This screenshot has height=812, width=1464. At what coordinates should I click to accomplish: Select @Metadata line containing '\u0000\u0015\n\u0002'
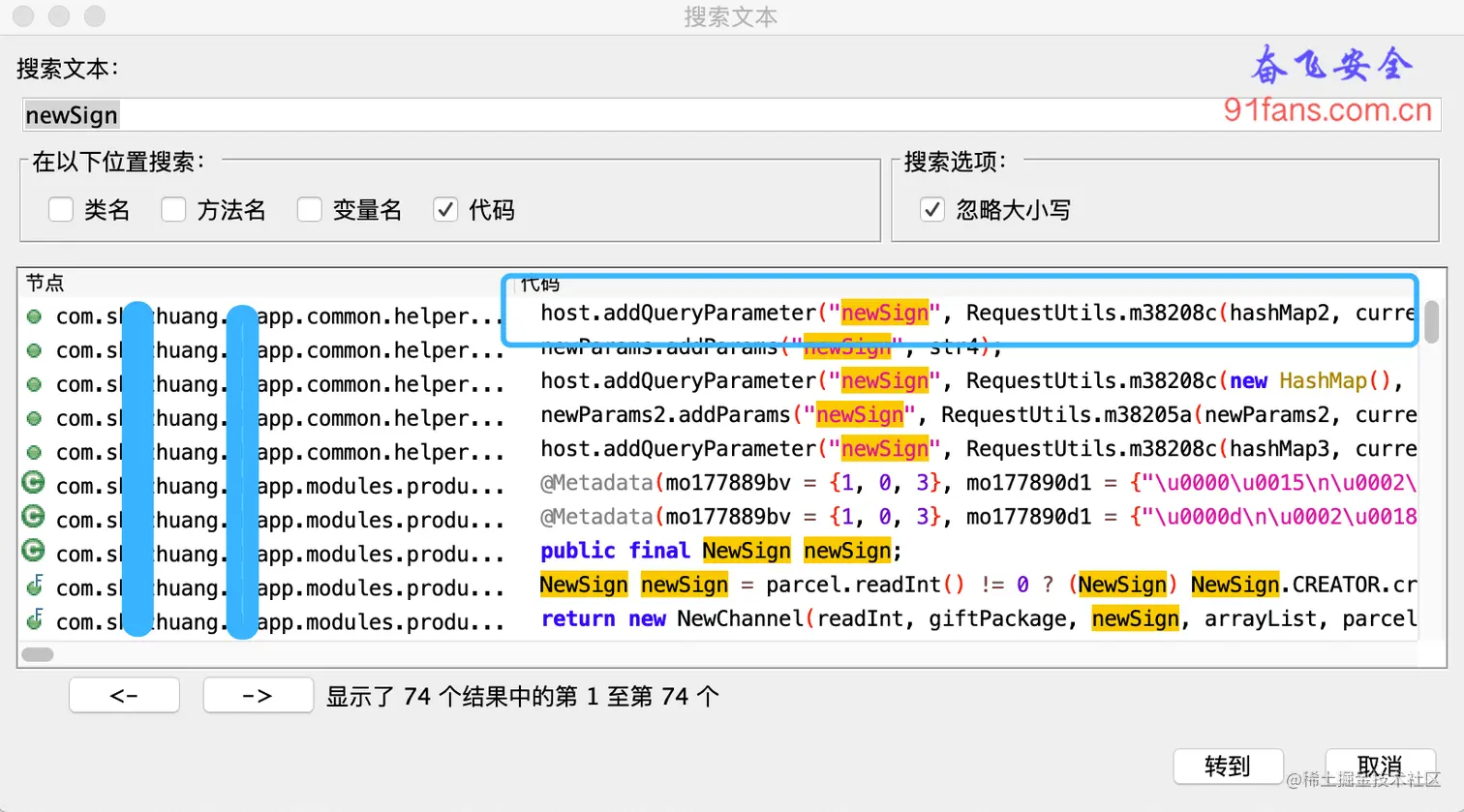[x=978, y=482]
